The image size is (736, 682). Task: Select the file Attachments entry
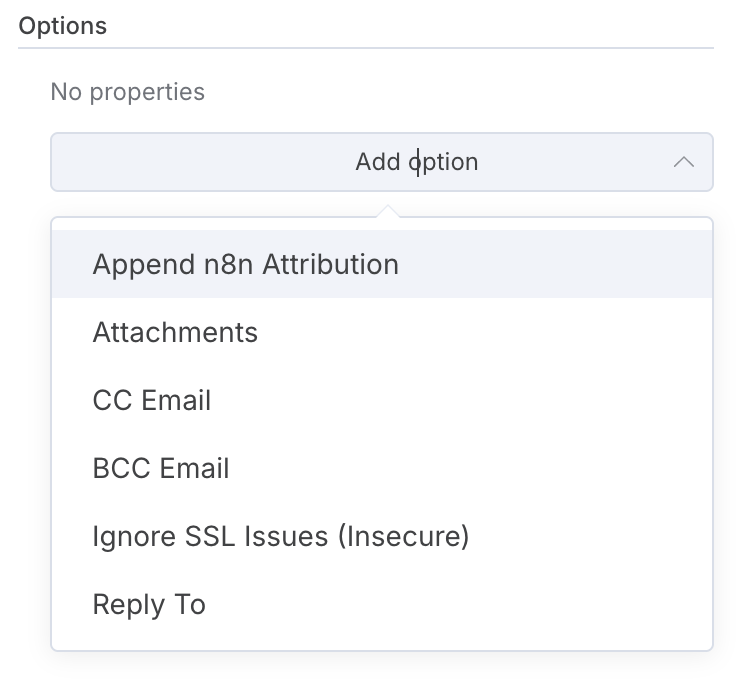pyautogui.click(x=175, y=332)
